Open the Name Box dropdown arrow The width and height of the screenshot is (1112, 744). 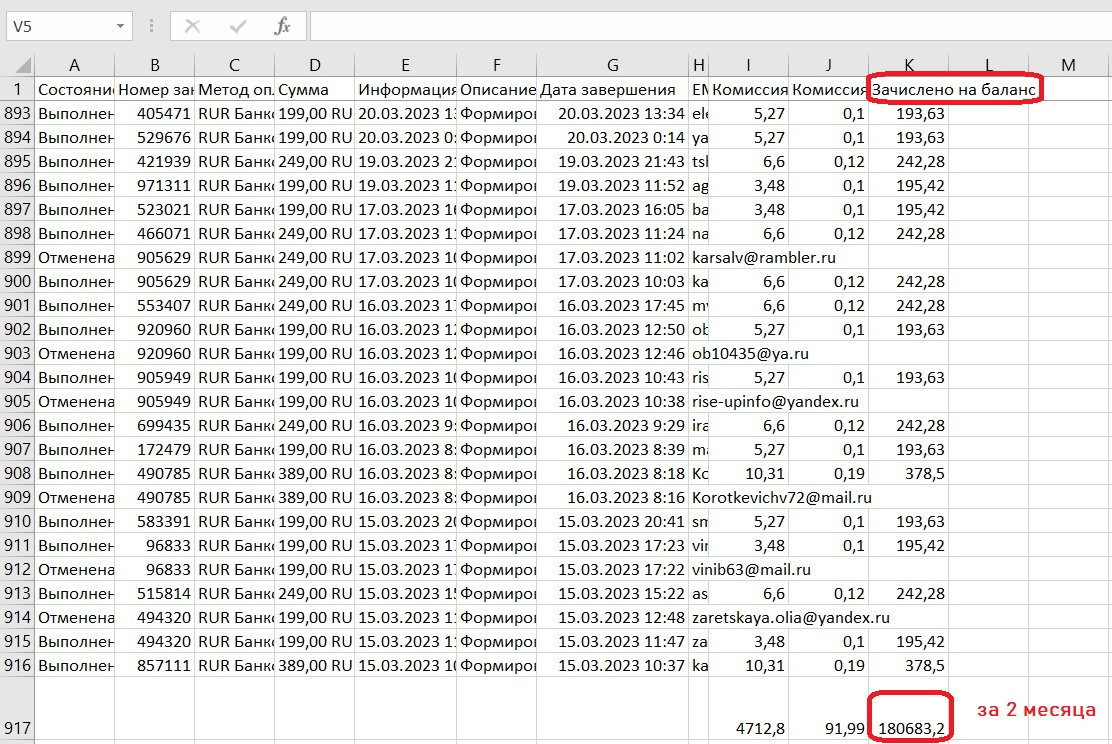[121, 27]
